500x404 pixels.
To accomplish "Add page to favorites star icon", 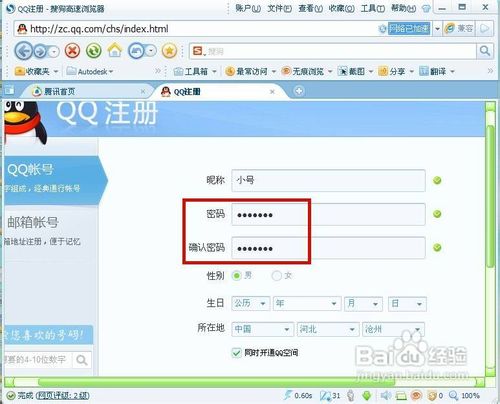I will point(169,51).
